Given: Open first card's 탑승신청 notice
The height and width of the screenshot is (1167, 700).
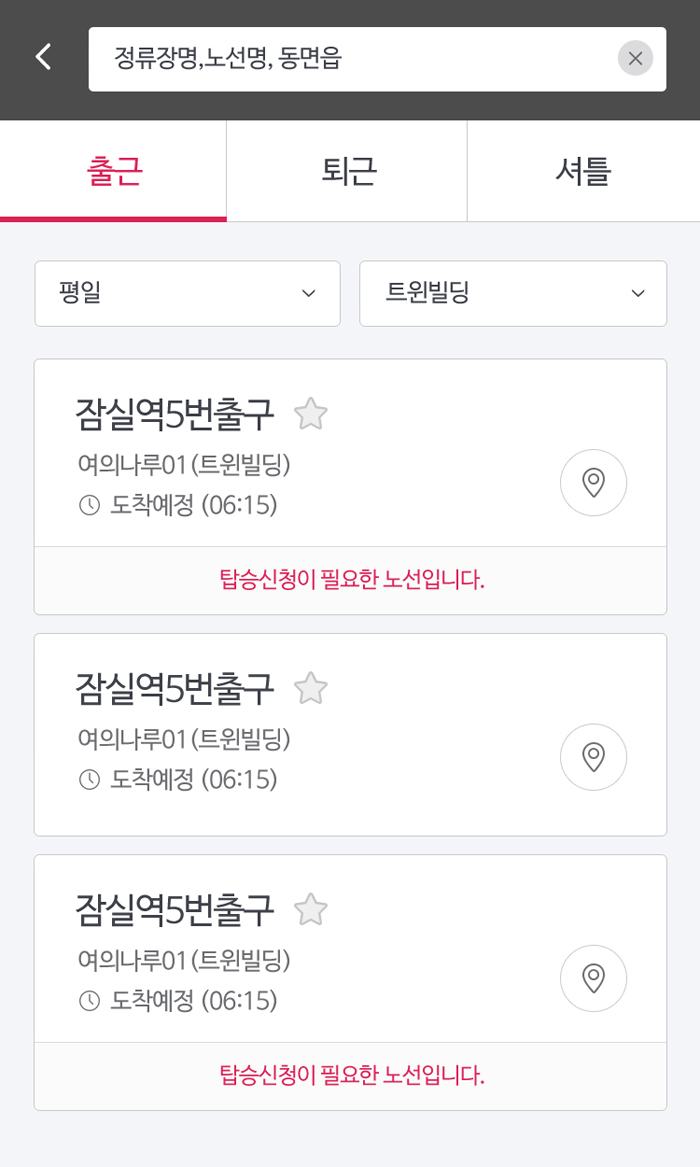Looking at the screenshot, I should tap(351, 580).
